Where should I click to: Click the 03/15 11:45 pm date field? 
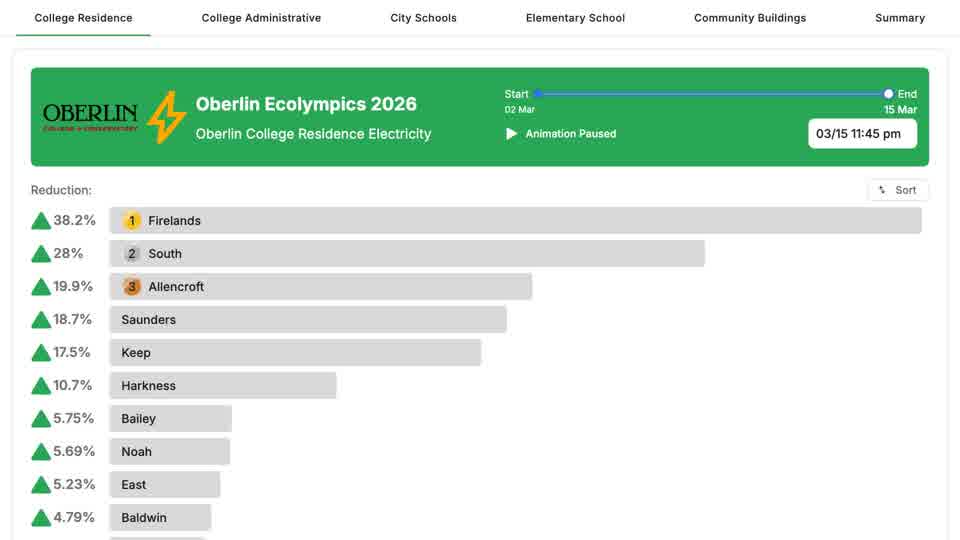tap(862, 133)
